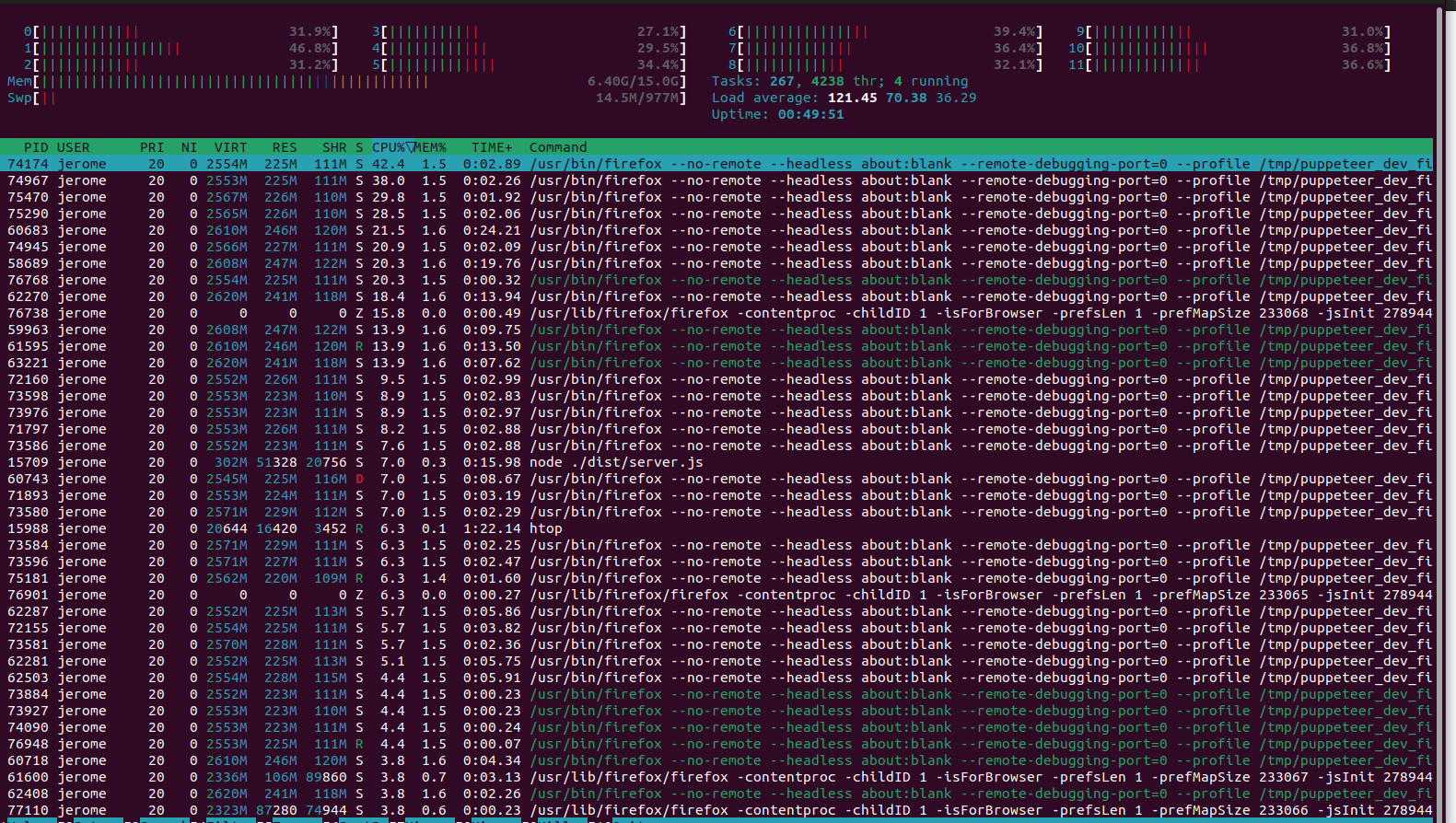The height and width of the screenshot is (823, 1456).
Task: Select process row with PID 60683
Action: [x=716, y=230]
